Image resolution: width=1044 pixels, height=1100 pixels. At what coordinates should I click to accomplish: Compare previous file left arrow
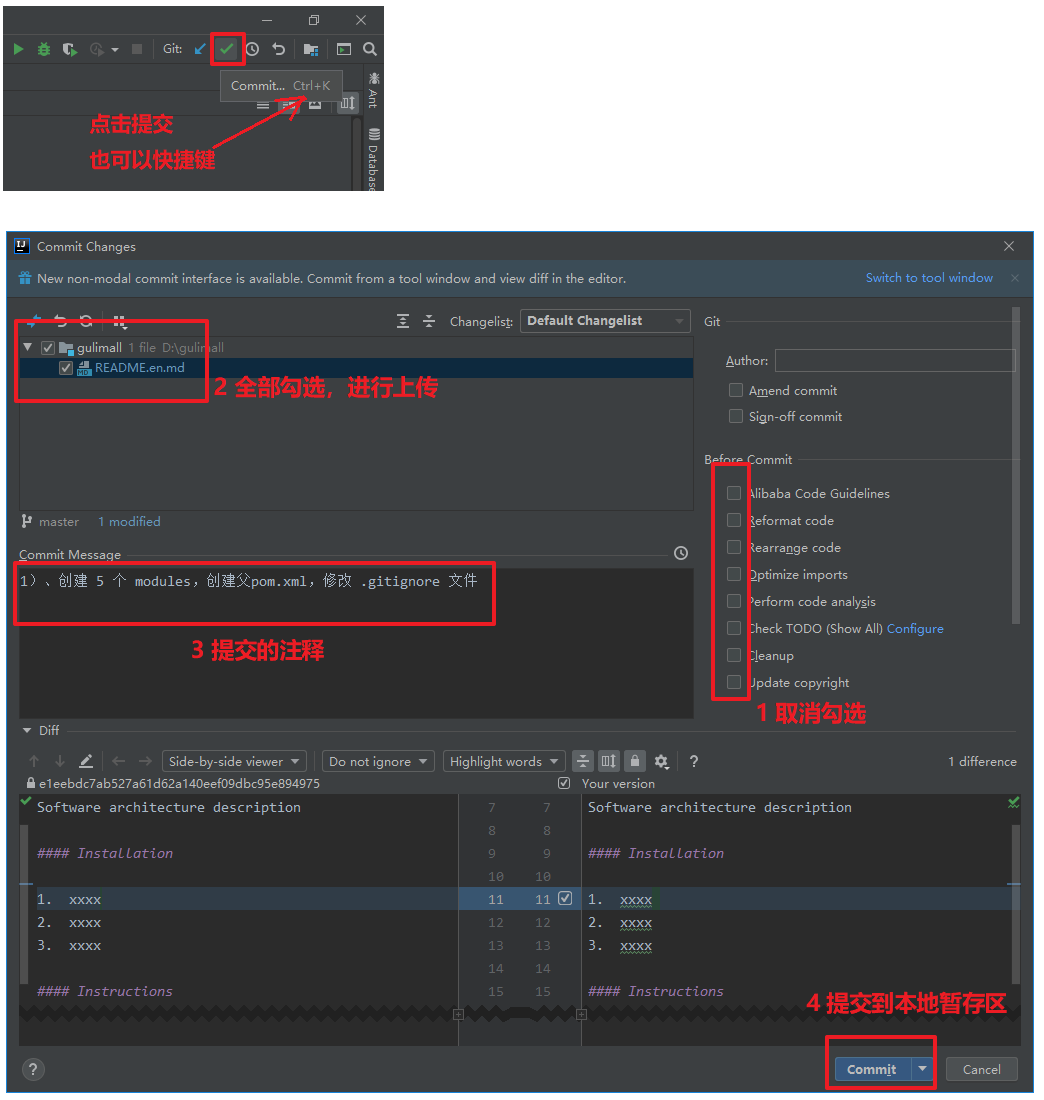tap(119, 761)
